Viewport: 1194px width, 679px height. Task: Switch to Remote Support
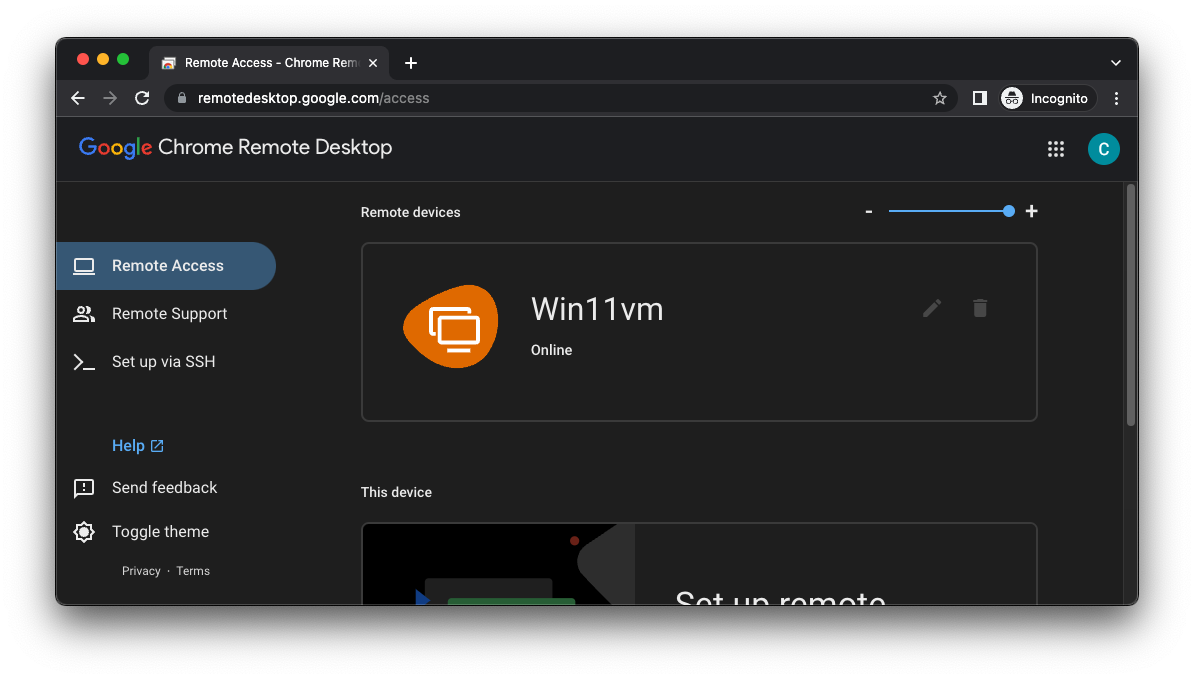tap(169, 314)
